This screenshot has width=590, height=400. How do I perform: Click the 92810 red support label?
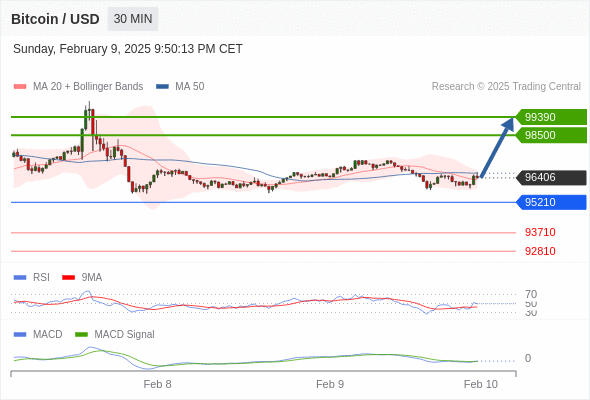click(x=540, y=251)
